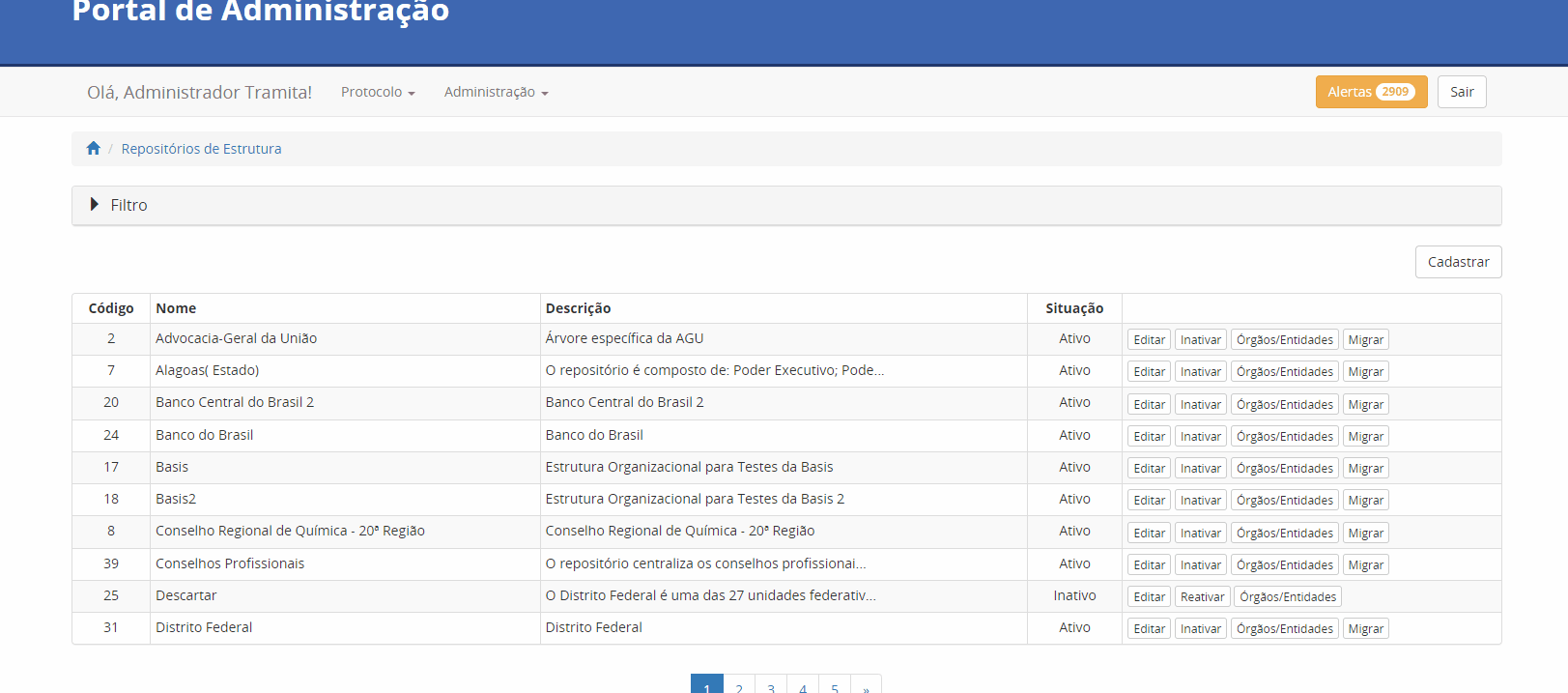The height and width of the screenshot is (693, 1568).
Task: Inativar the Banco do Brasil repository
Action: 1201,436
